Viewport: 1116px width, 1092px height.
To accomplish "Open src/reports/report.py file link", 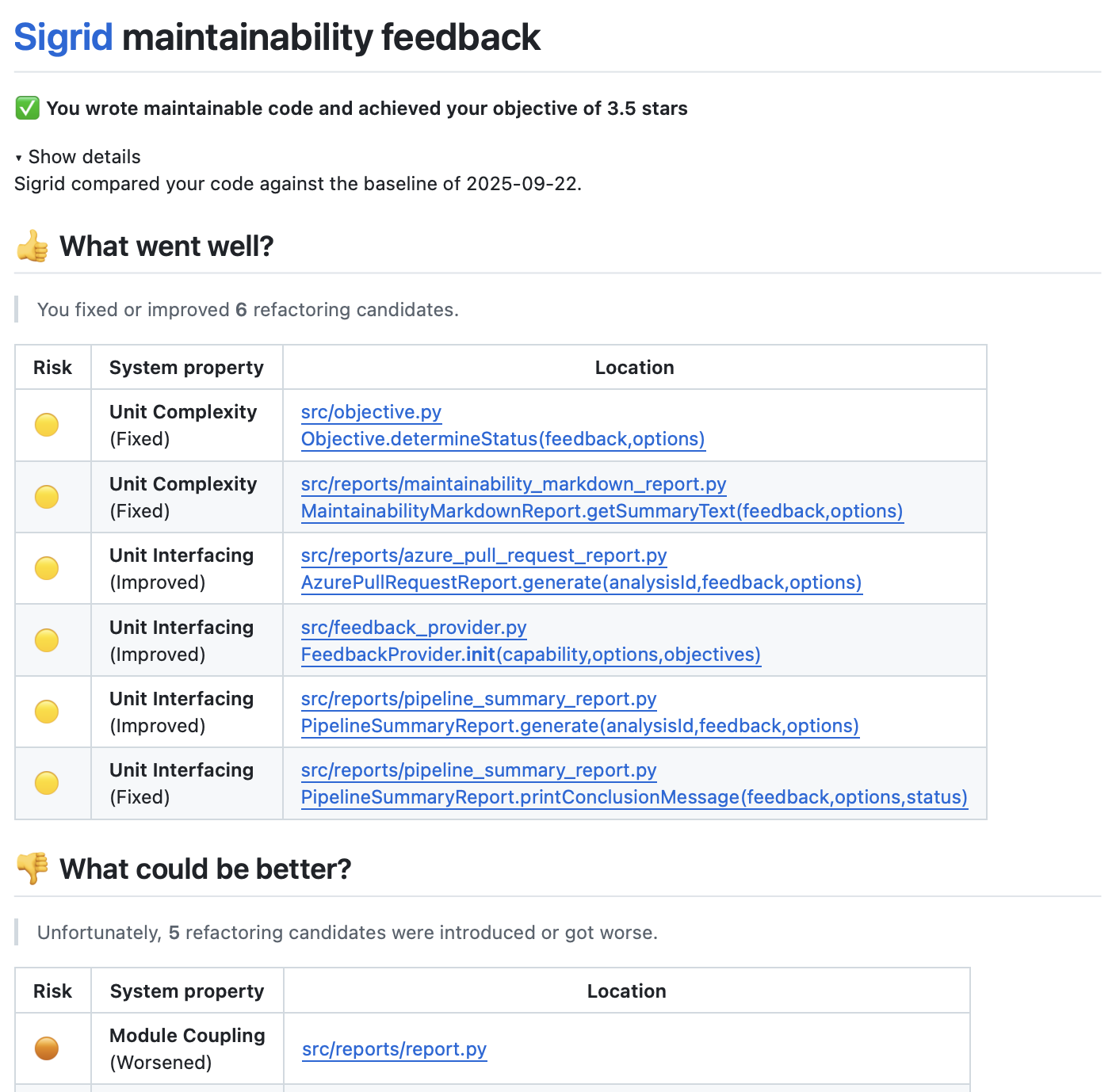I will point(394,1049).
